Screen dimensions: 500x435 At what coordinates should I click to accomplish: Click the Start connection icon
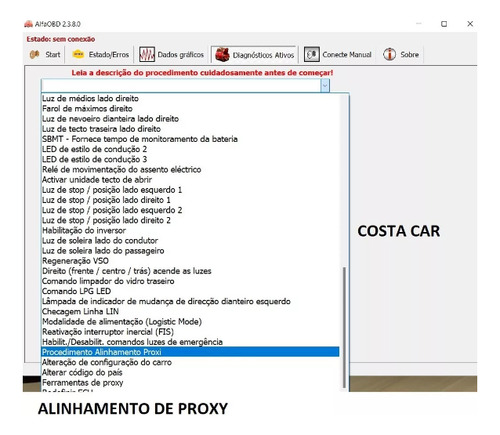pyautogui.click(x=35, y=54)
